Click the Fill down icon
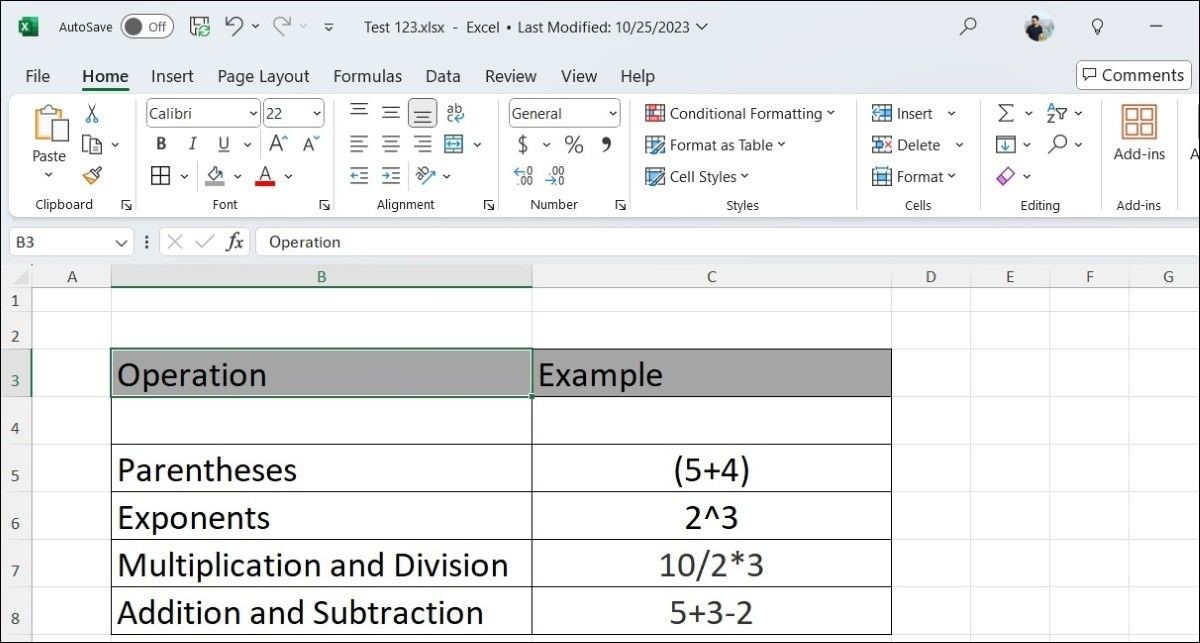 (1006, 144)
